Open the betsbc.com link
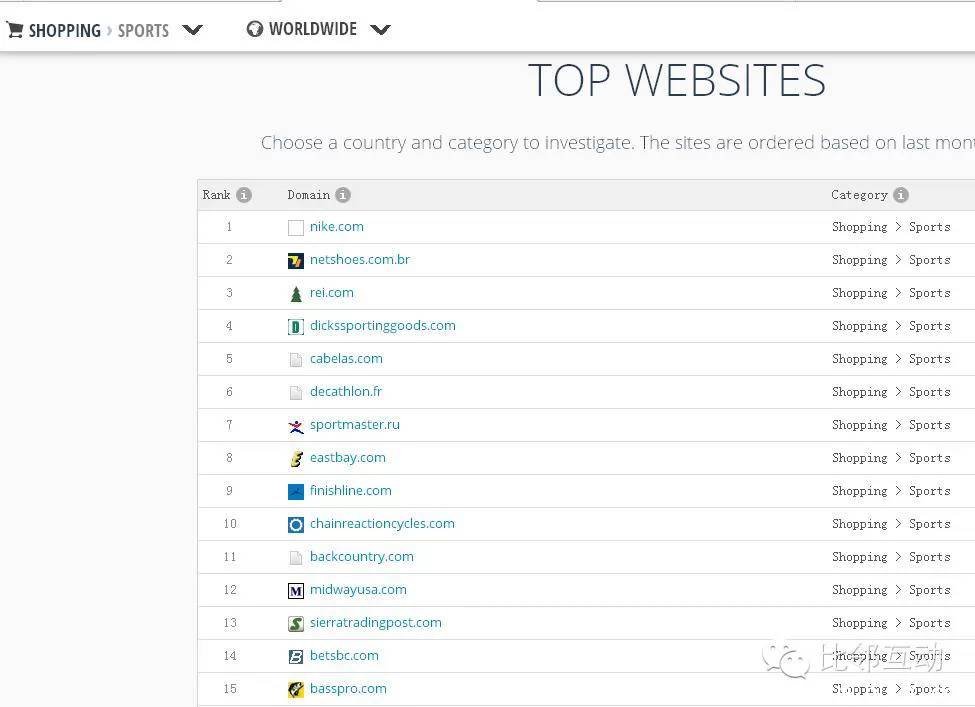The image size is (975, 707). [x=344, y=655]
